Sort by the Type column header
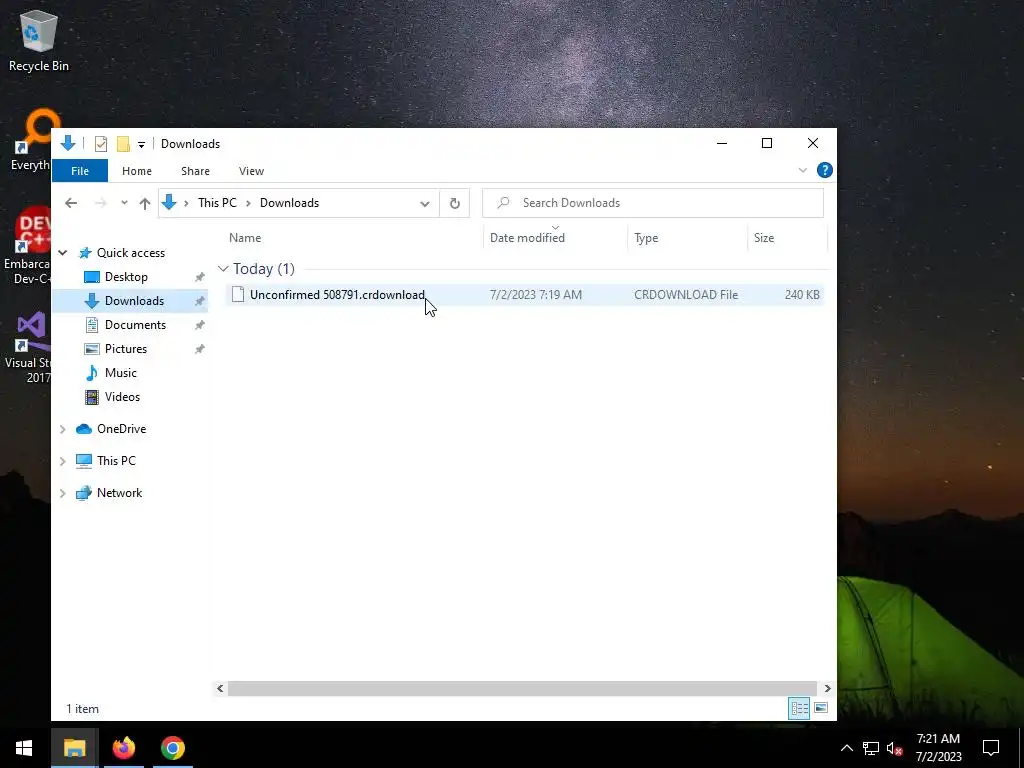The image size is (1024, 768). (687, 238)
